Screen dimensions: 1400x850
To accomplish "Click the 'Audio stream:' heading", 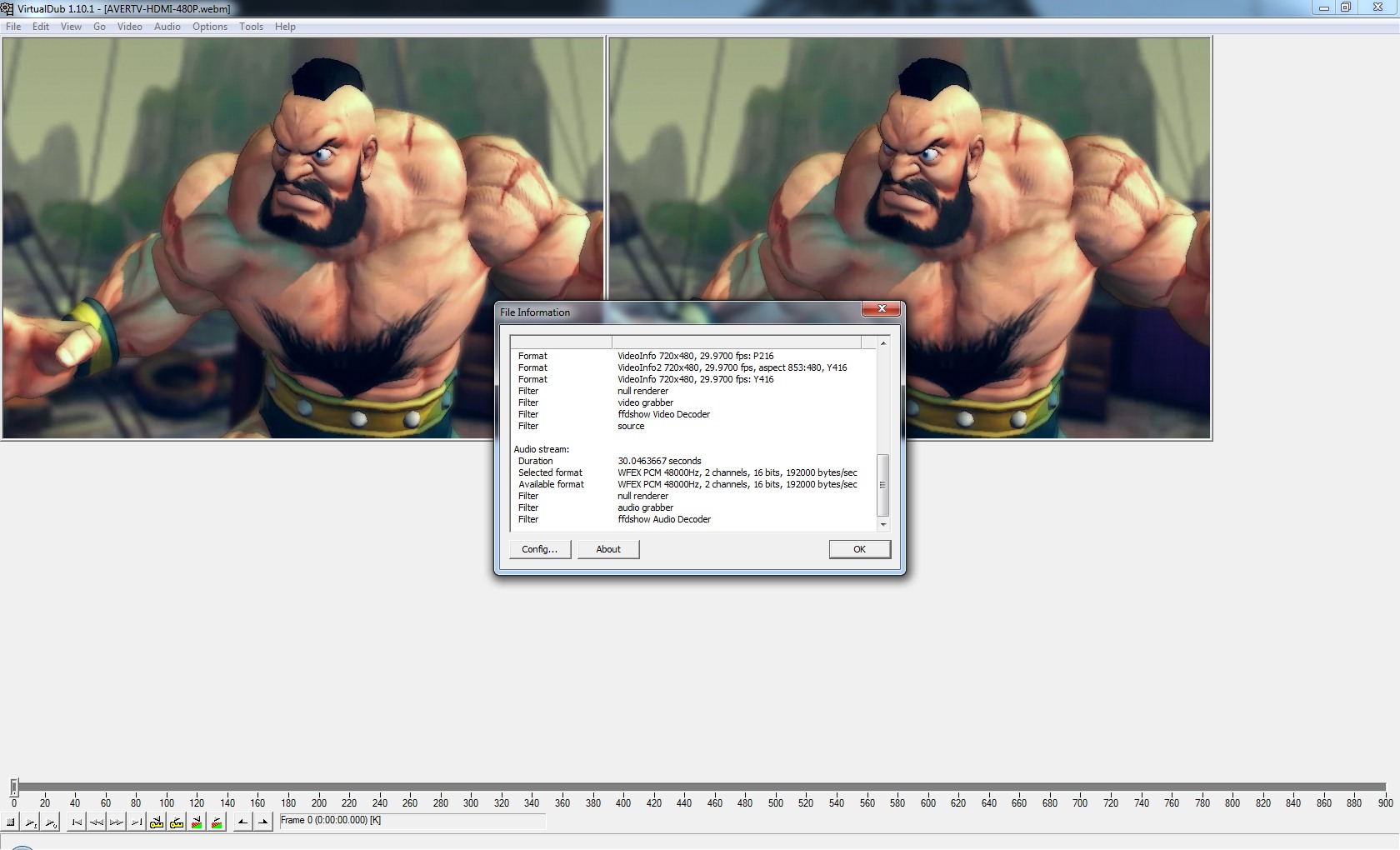I will coord(542,449).
